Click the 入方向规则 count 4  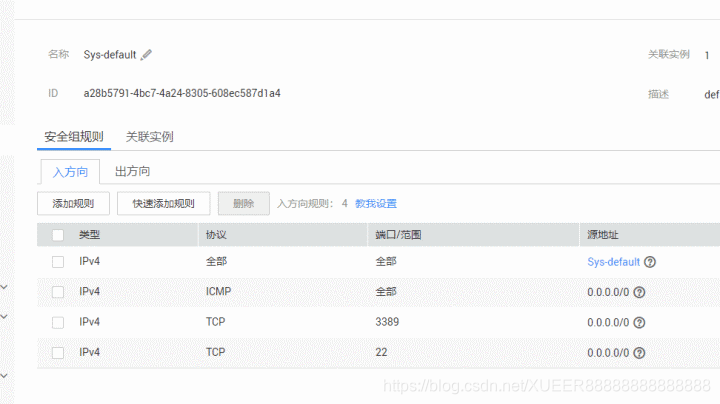[x=344, y=203]
